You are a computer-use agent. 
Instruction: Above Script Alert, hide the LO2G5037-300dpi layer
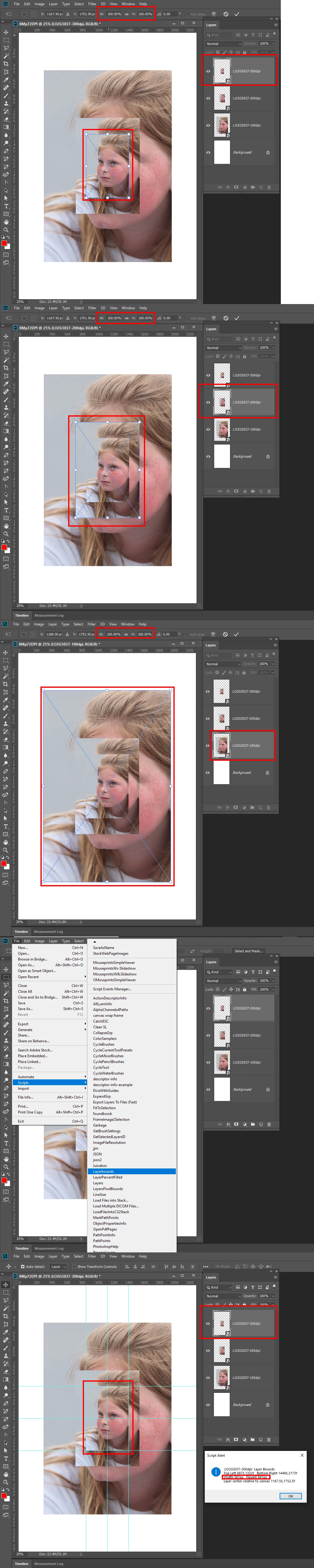(x=208, y=1324)
